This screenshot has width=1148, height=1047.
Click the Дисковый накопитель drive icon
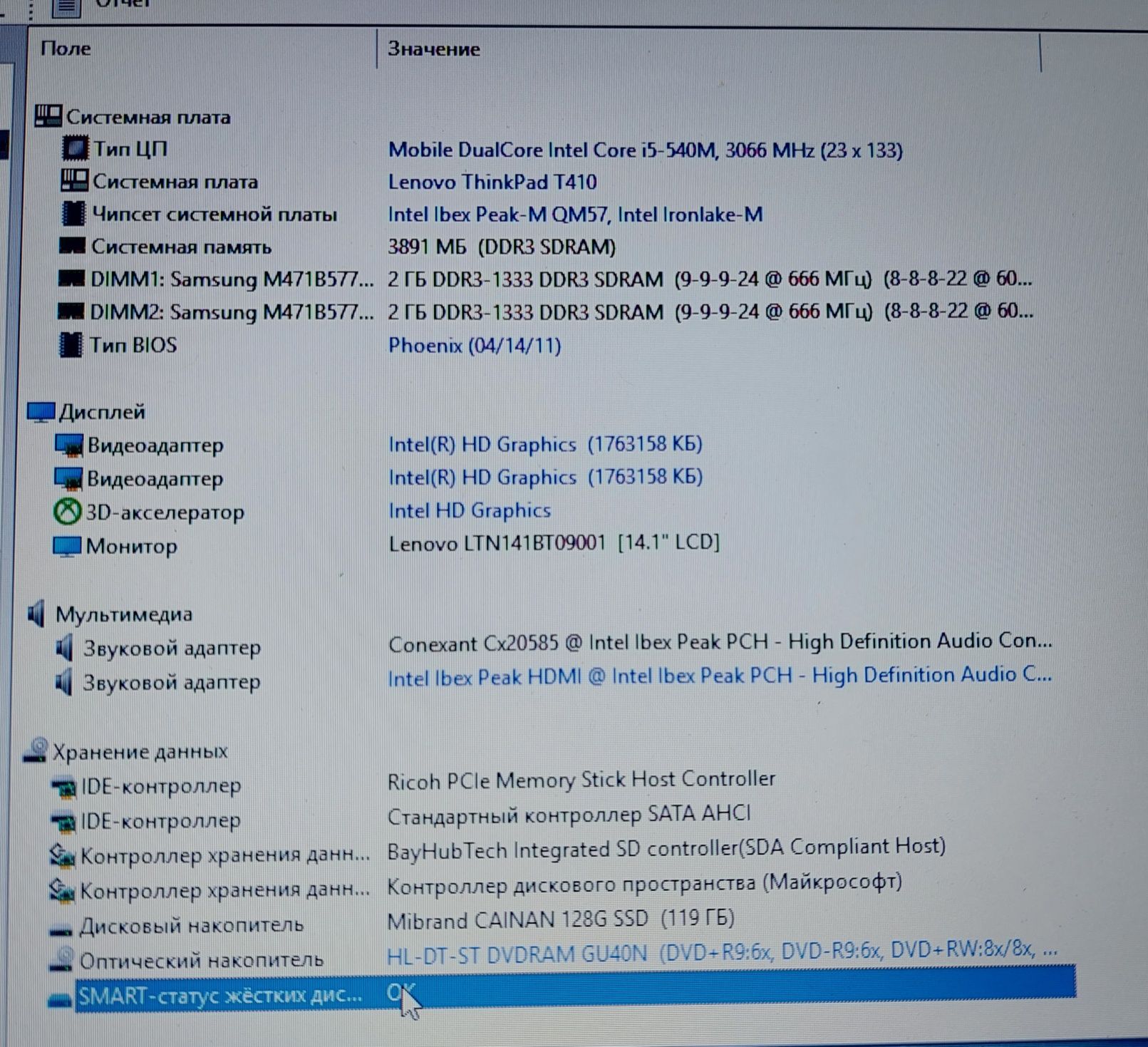[x=61, y=929]
